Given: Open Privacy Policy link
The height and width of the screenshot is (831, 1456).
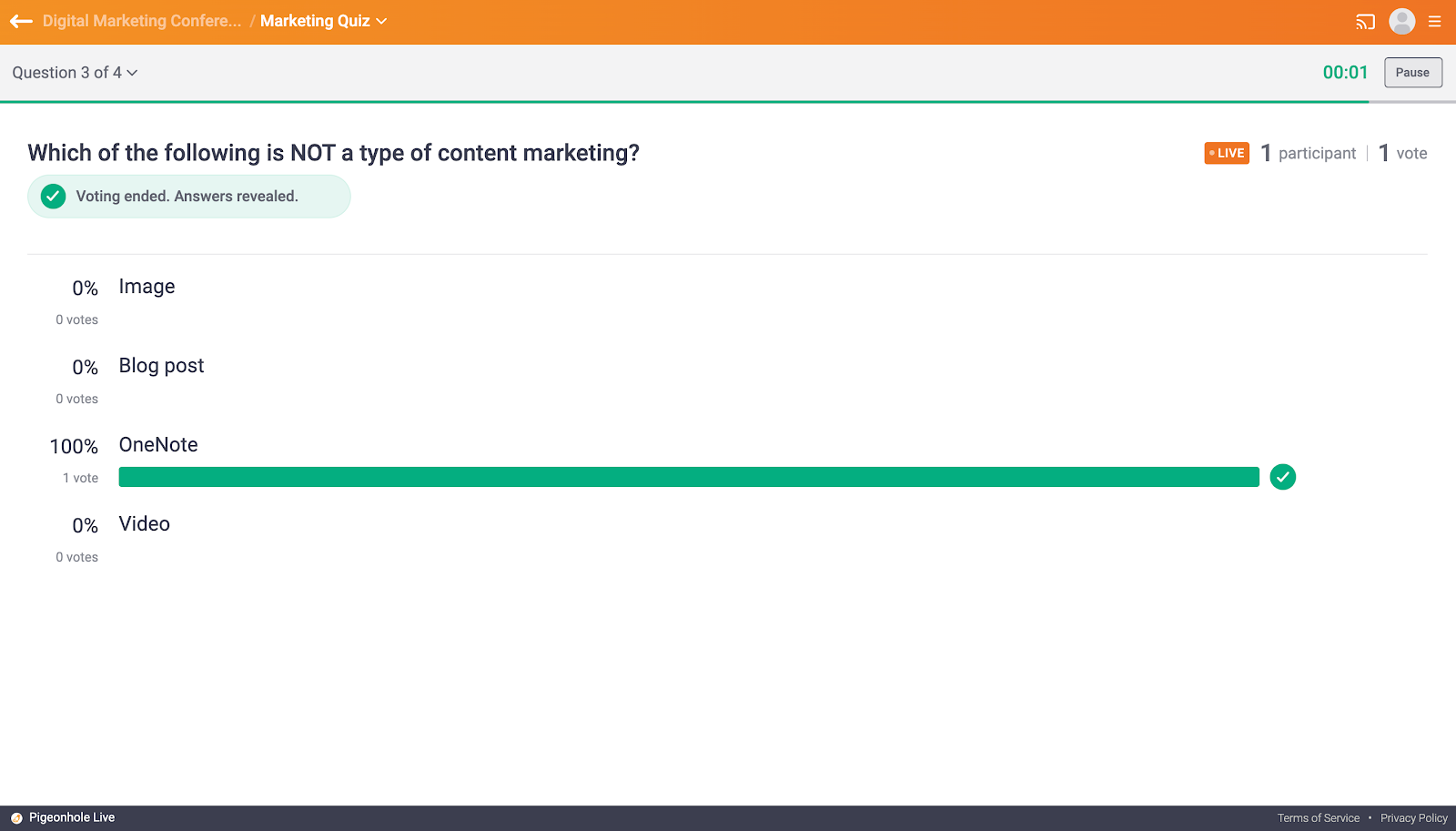Looking at the screenshot, I should tap(1413, 818).
